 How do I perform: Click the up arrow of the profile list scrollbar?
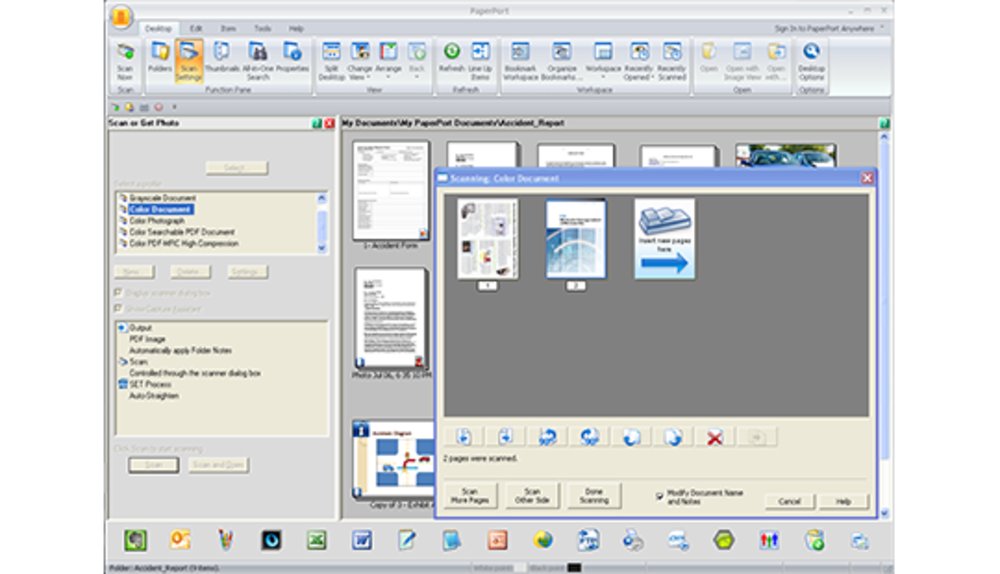tap(321, 198)
